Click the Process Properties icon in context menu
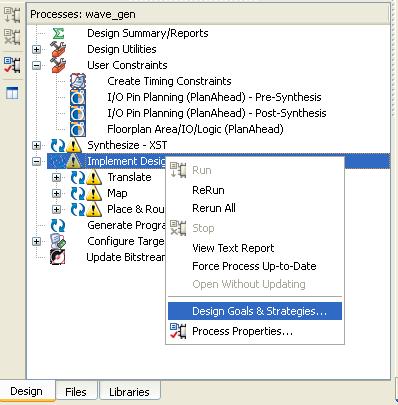Viewport: 398px width, 405px height. point(178,331)
